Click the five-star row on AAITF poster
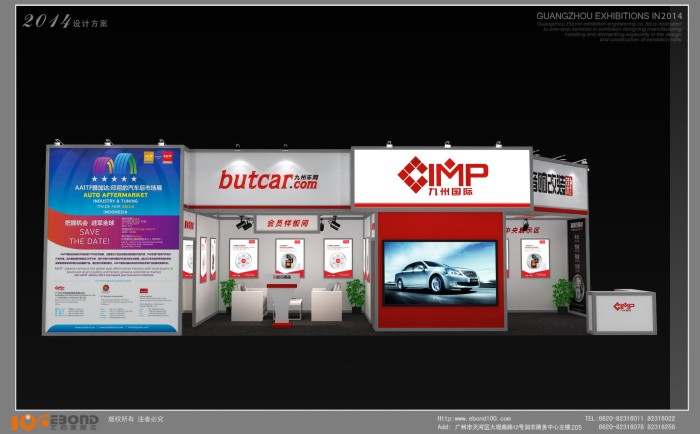 115,179
